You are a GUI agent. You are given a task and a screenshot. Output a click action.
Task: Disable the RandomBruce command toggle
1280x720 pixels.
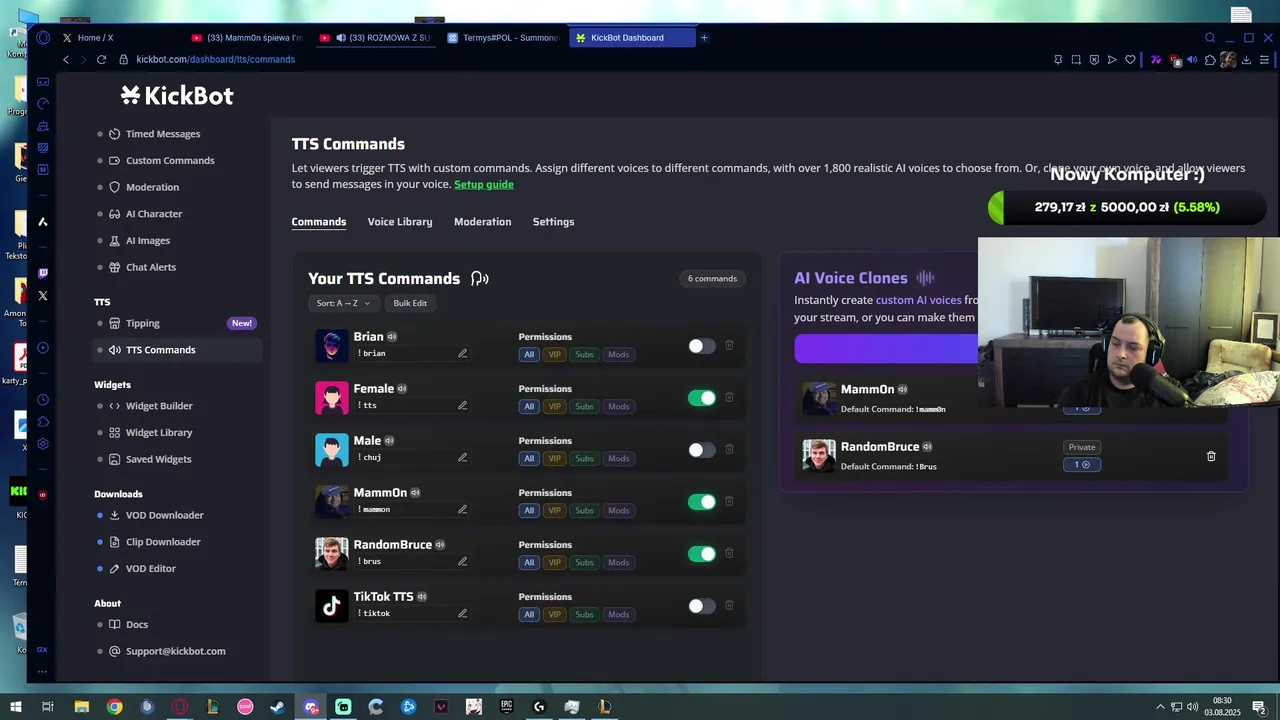702,554
